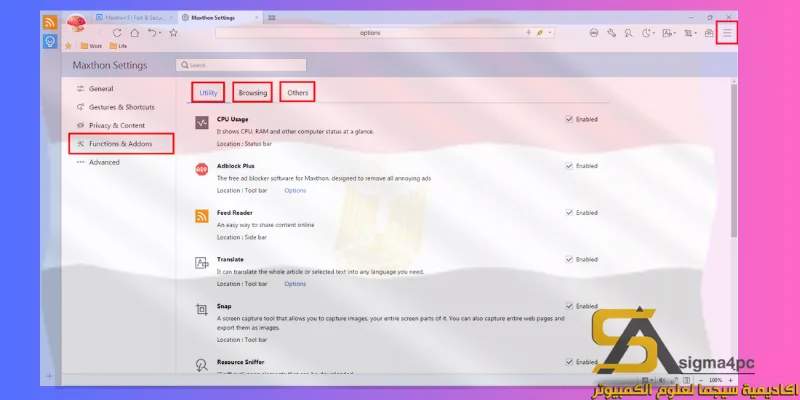
Task: Open the blue Maxnote sidebar icon
Action: 50,41
